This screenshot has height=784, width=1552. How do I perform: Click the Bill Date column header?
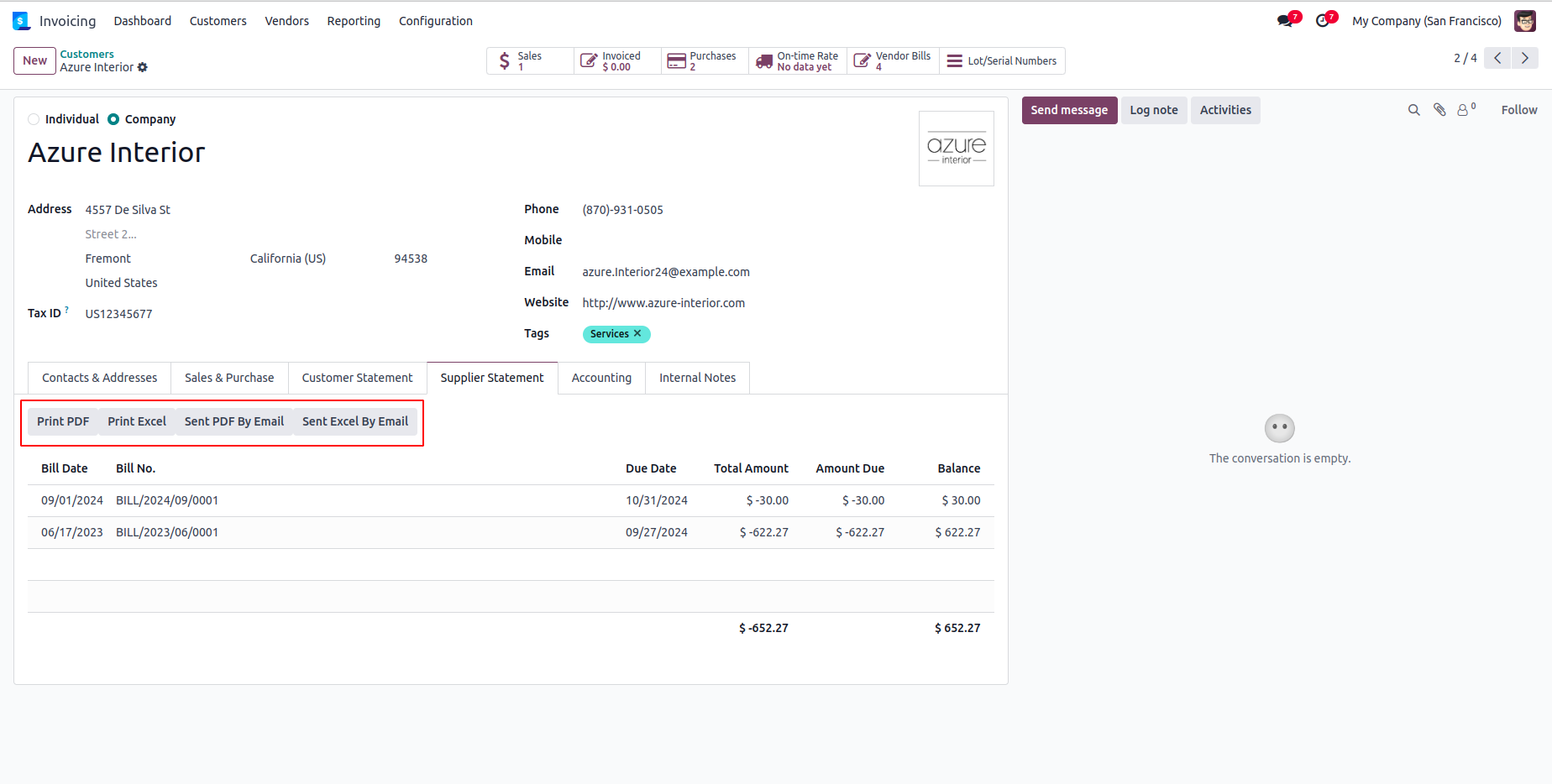tap(65, 468)
